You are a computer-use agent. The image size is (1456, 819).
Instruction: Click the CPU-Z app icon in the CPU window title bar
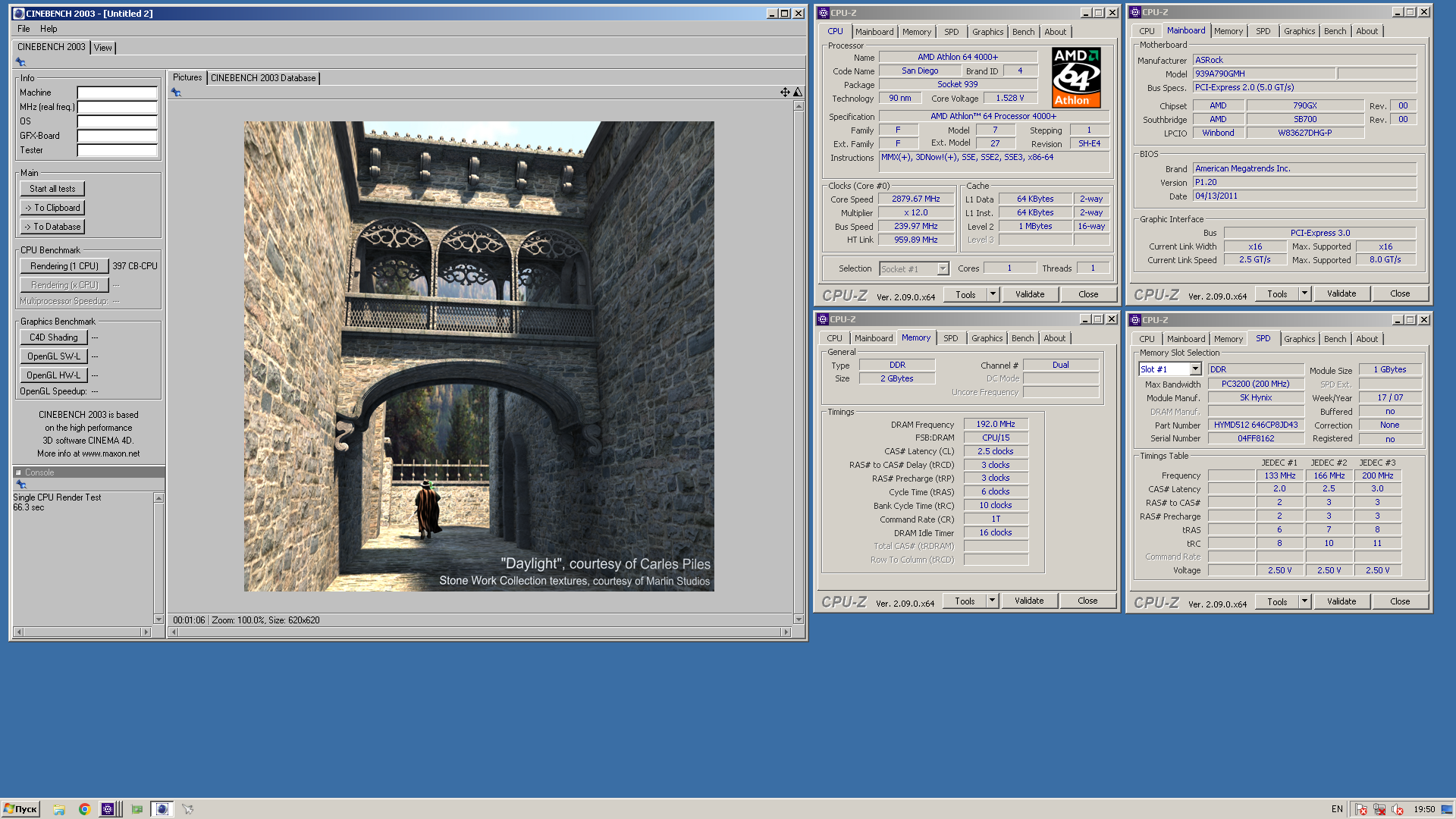(x=824, y=13)
